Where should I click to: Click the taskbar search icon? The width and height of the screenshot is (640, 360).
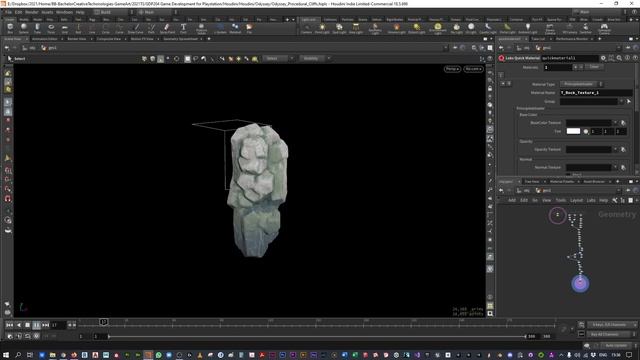click(x=18, y=355)
